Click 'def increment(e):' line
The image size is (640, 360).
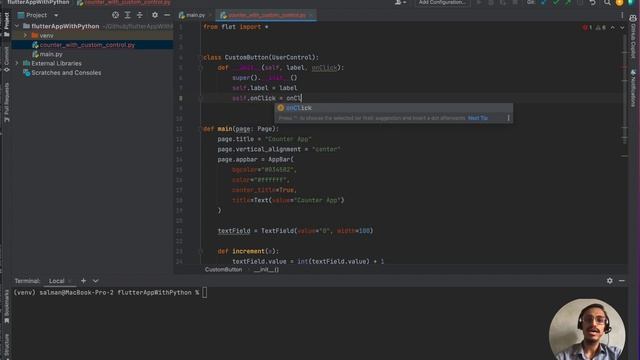click(x=249, y=251)
